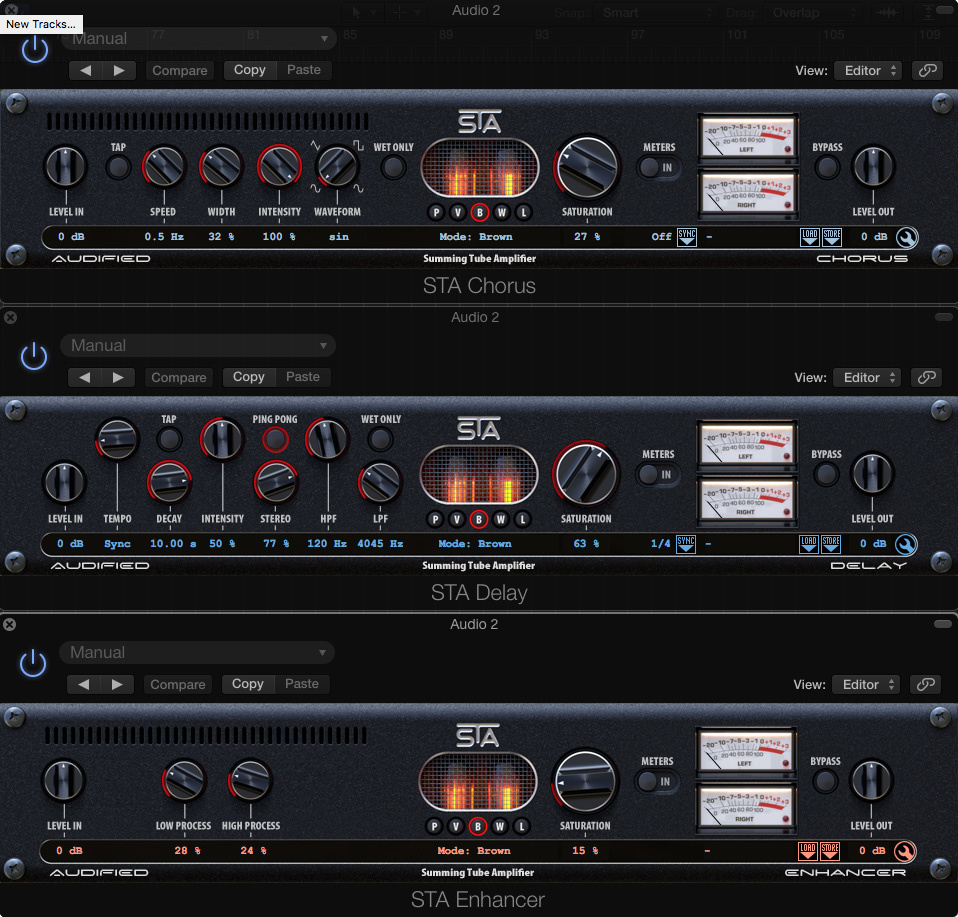Open Manual preset dropdown in STA Delay

(198, 345)
